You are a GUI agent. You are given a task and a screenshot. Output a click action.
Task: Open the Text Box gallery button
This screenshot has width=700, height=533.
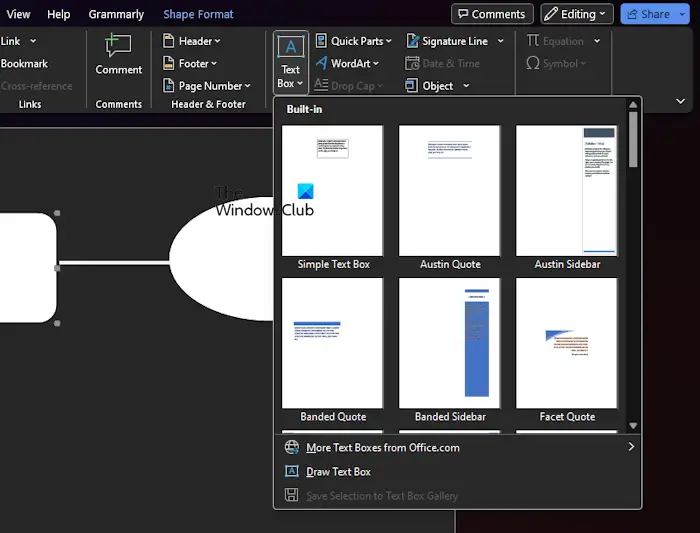tap(290, 62)
